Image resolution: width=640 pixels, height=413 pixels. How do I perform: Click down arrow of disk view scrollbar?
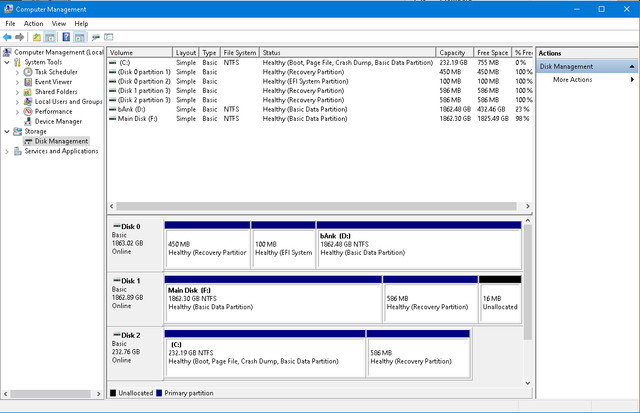(527, 383)
